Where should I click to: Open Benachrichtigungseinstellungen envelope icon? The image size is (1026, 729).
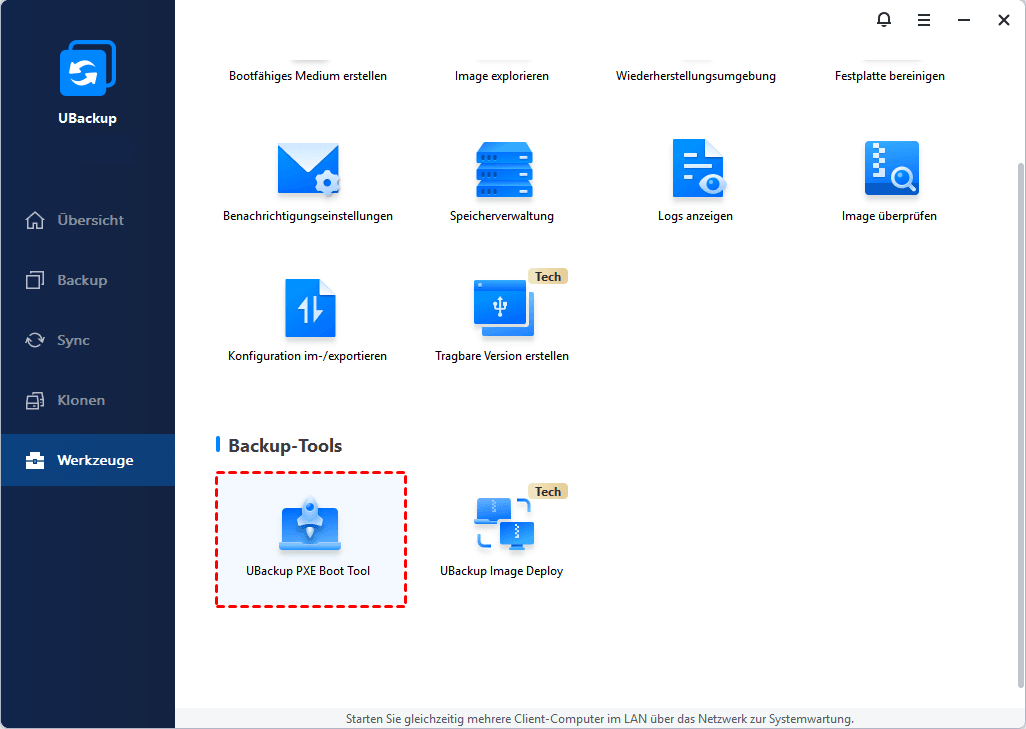(308, 170)
